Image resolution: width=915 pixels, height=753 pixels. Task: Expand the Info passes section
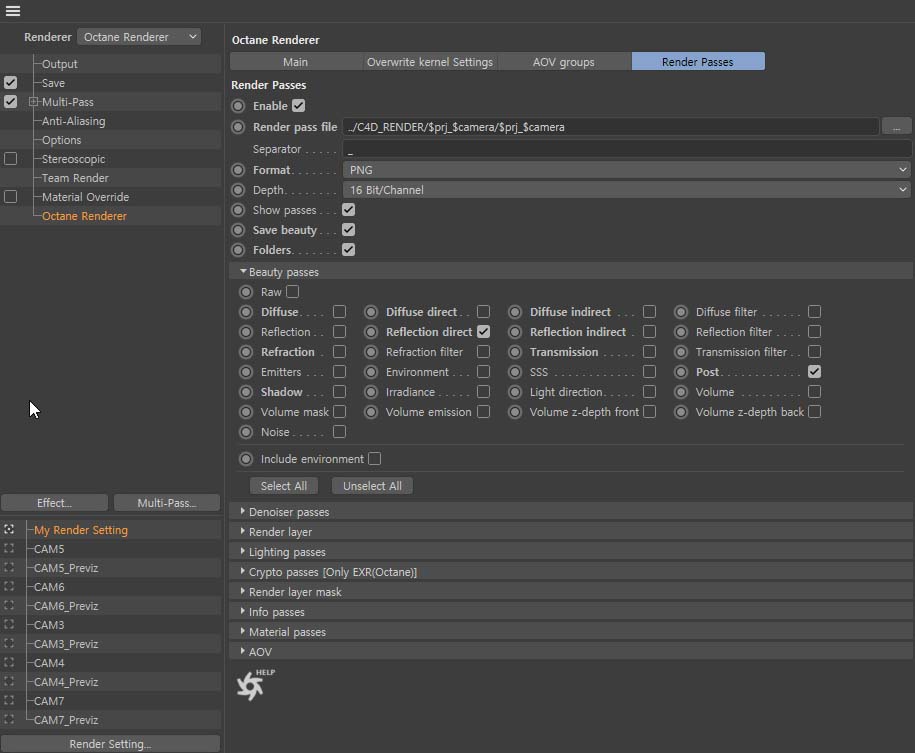click(243, 611)
